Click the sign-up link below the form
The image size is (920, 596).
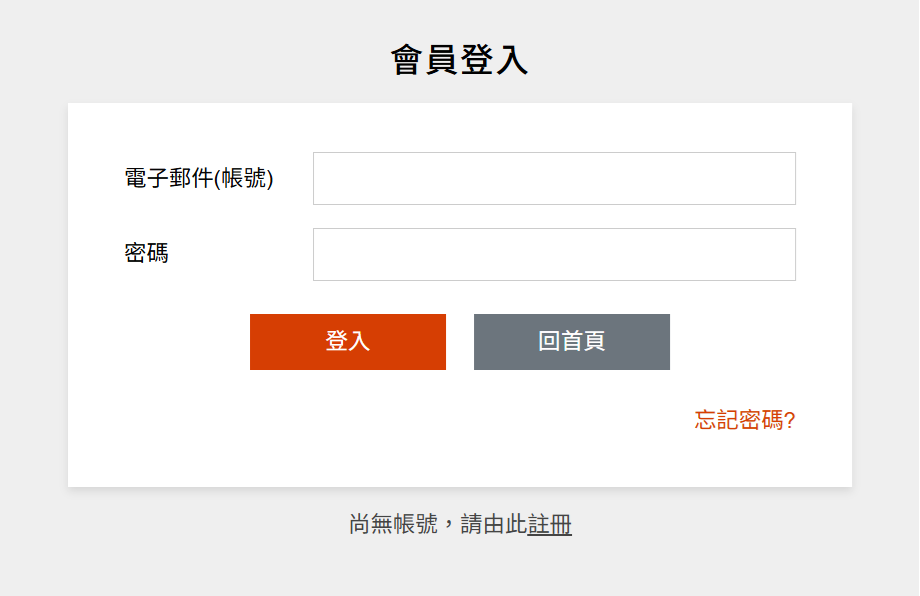(550, 524)
